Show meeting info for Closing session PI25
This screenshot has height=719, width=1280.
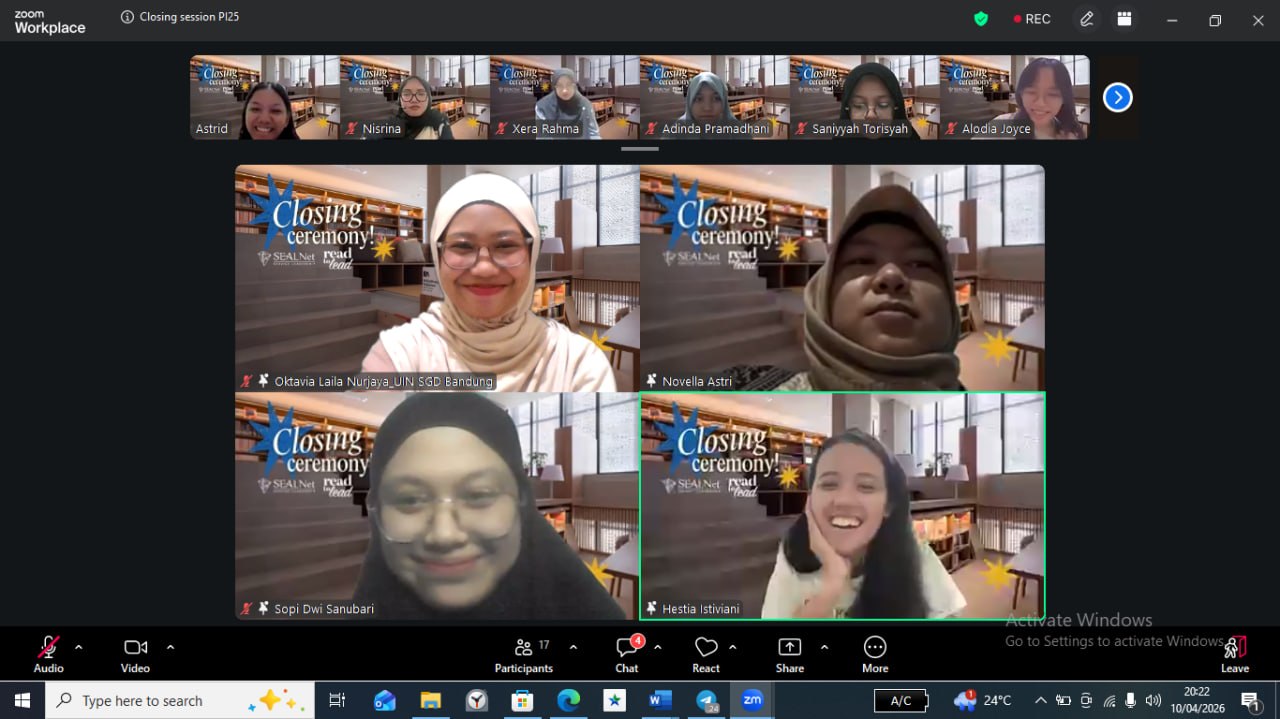[127, 17]
